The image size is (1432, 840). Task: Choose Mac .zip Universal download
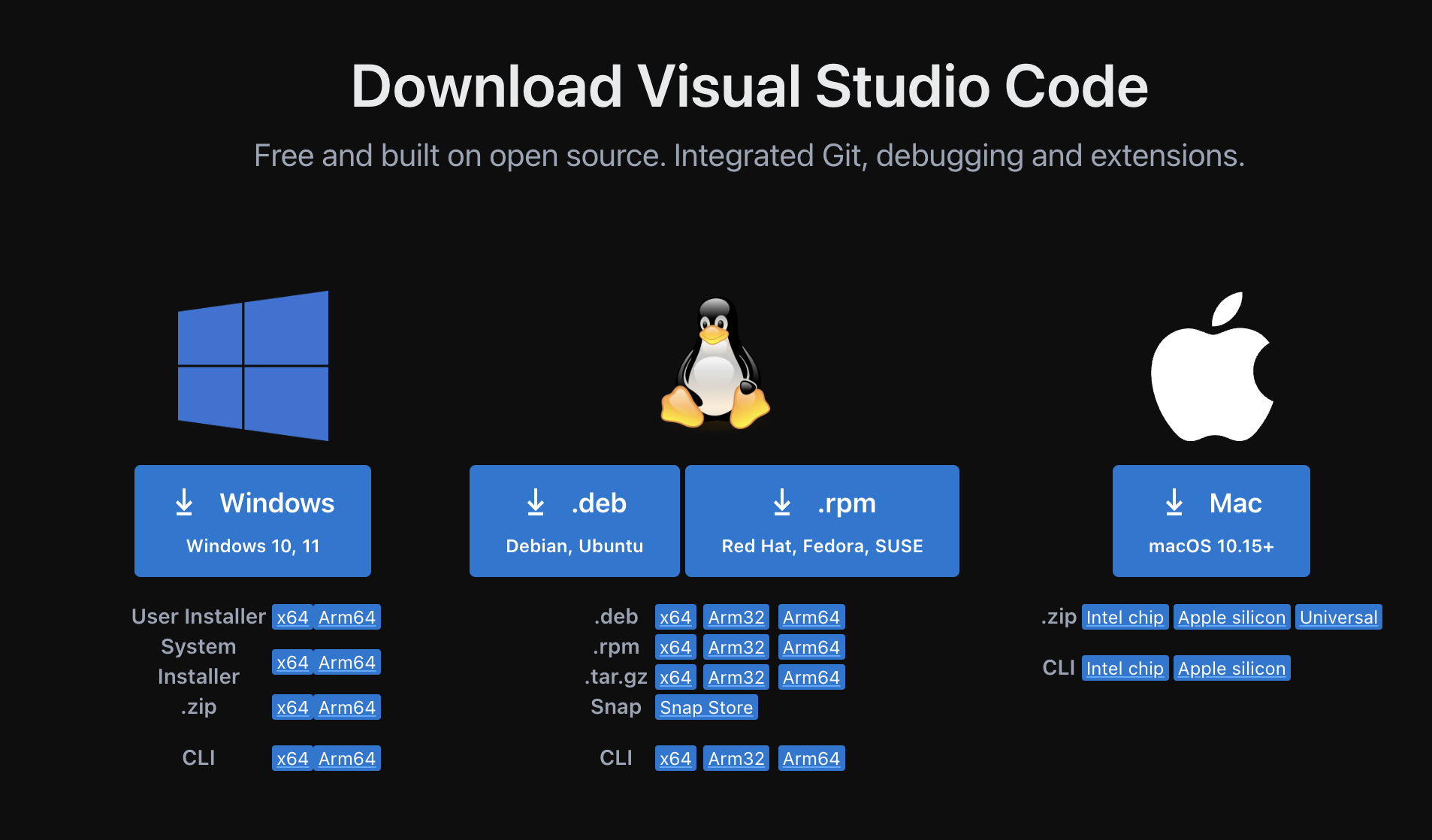(1338, 618)
